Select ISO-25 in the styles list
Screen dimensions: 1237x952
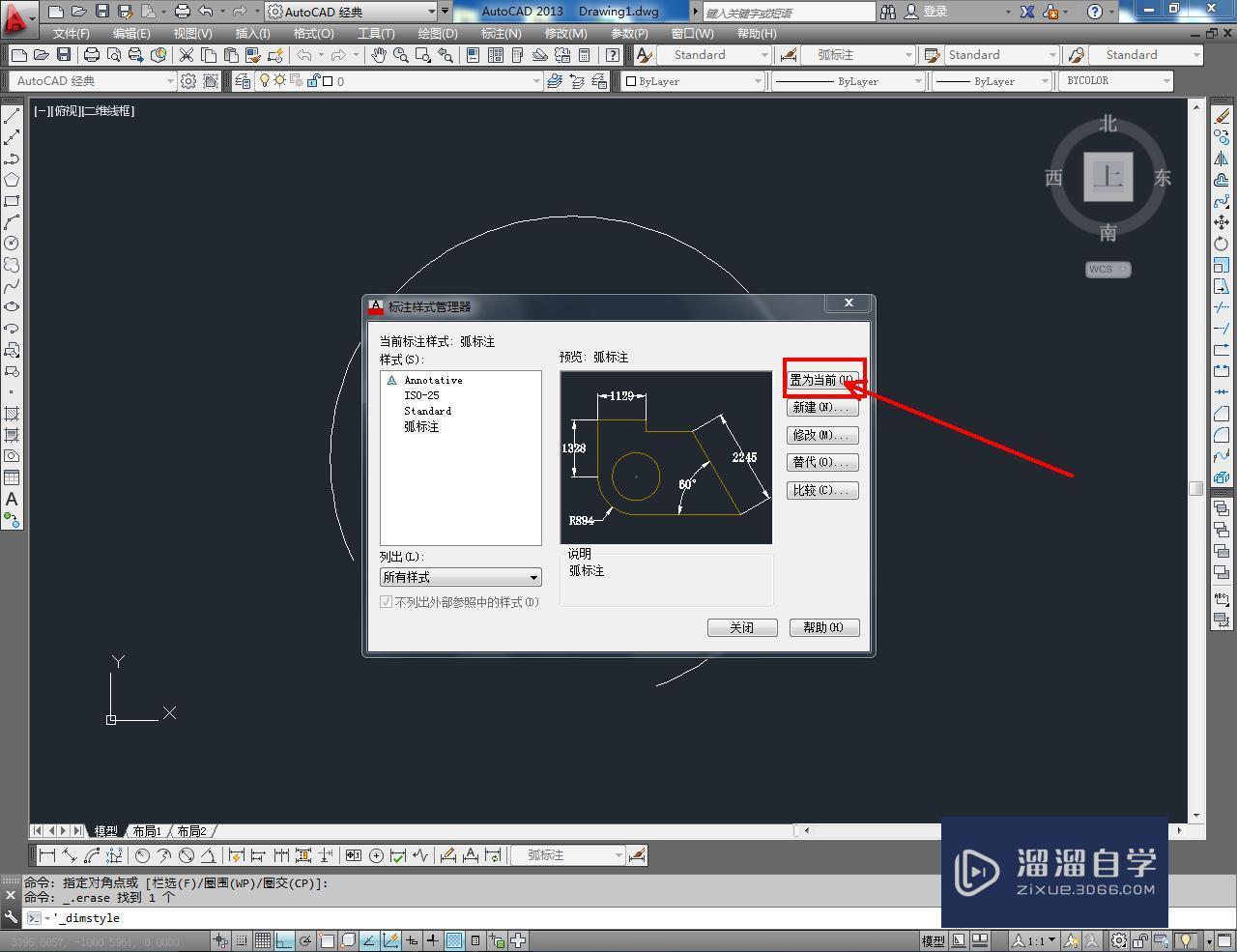[421, 395]
